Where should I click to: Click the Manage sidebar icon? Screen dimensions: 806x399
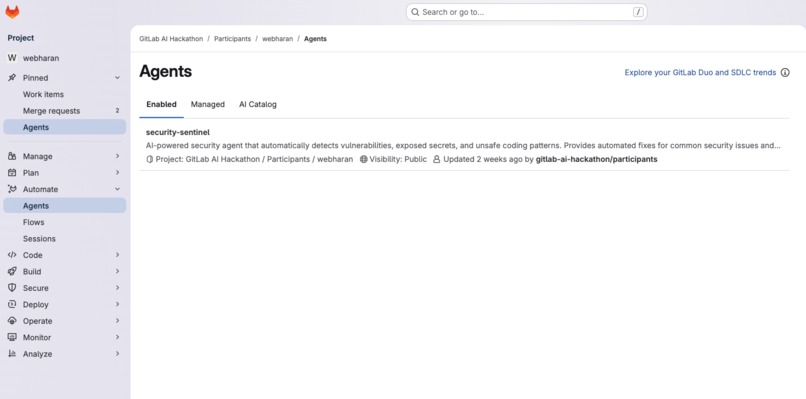[12, 156]
